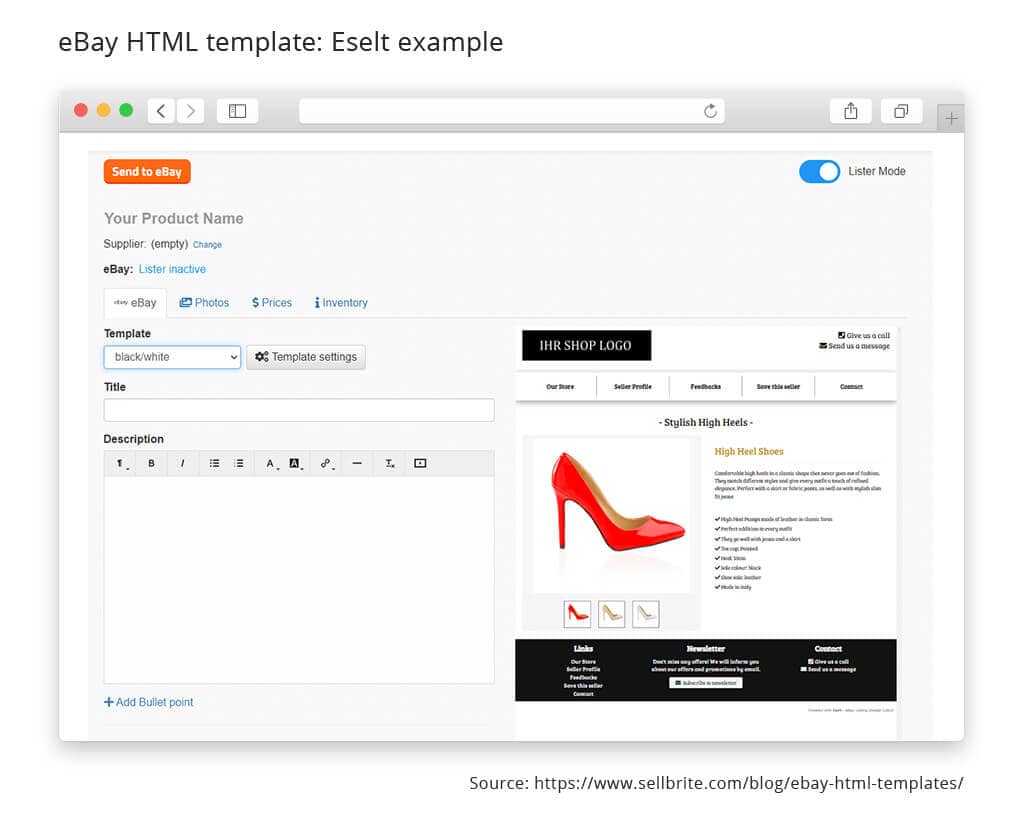Click the Your Product Name heading
Image resolution: width=1024 pixels, height=830 pixels.
(174, 219)
